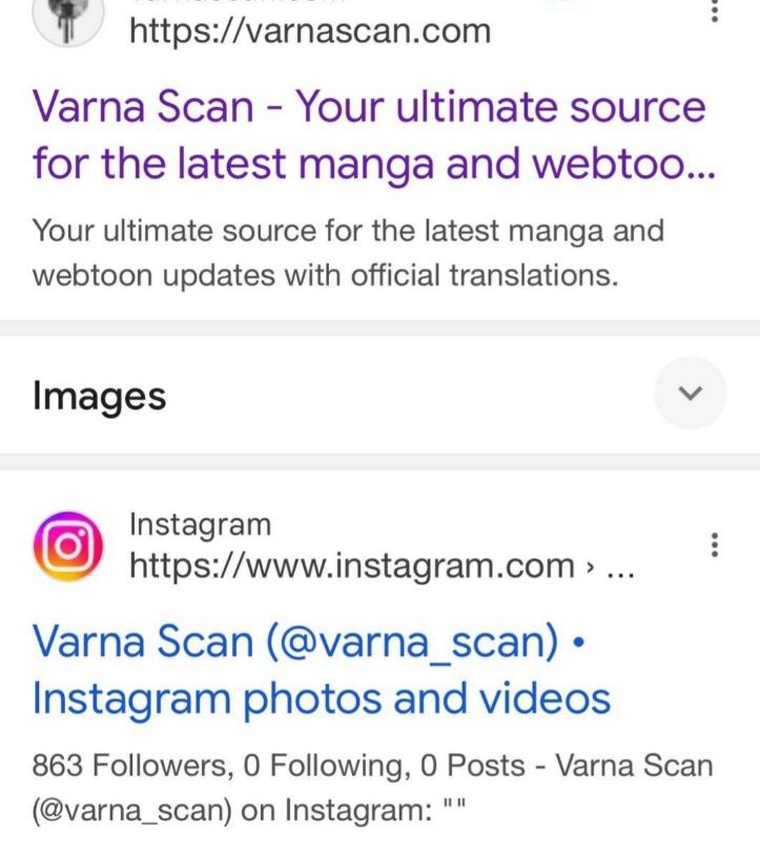The width and height of the screenshot is (760, 852).
Task: Open the three-dot menu for the Instagram result
Action: pyautogui.click(x=715, y=544)
